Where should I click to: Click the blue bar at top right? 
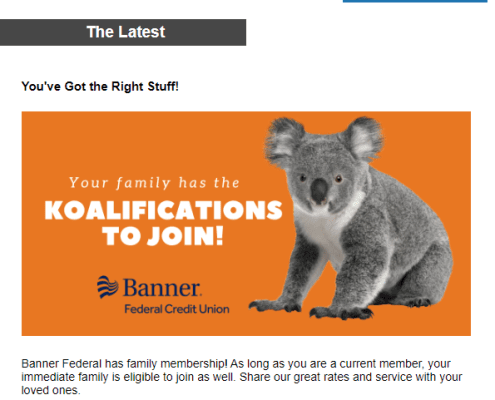pos(415,1)
